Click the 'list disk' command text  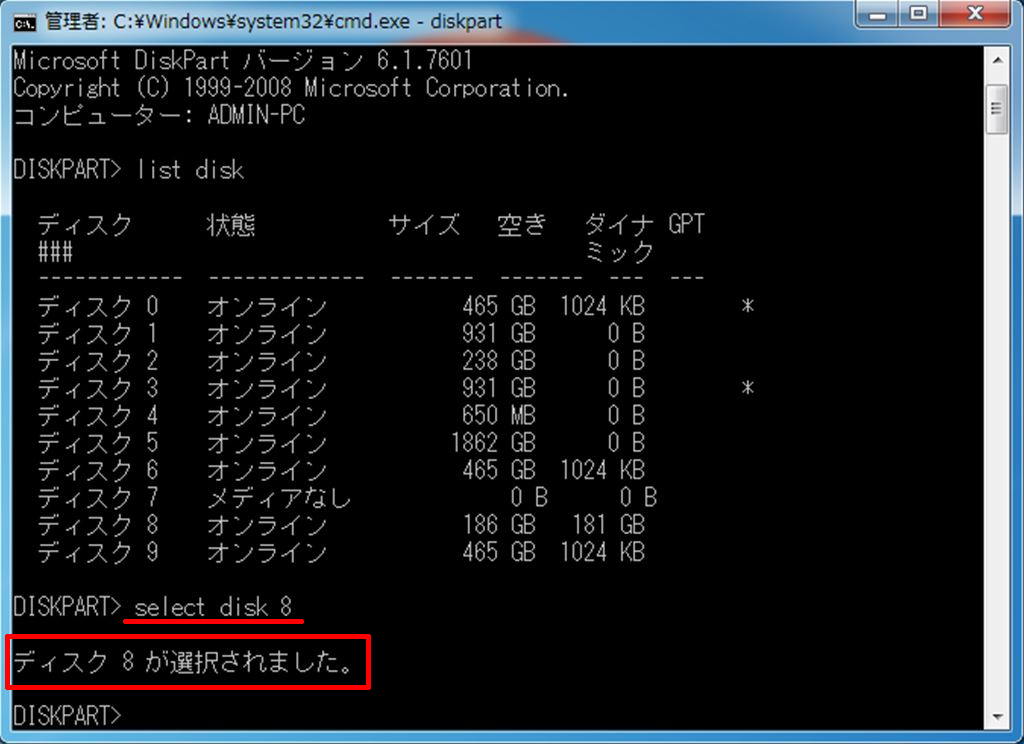pos(191,170)
